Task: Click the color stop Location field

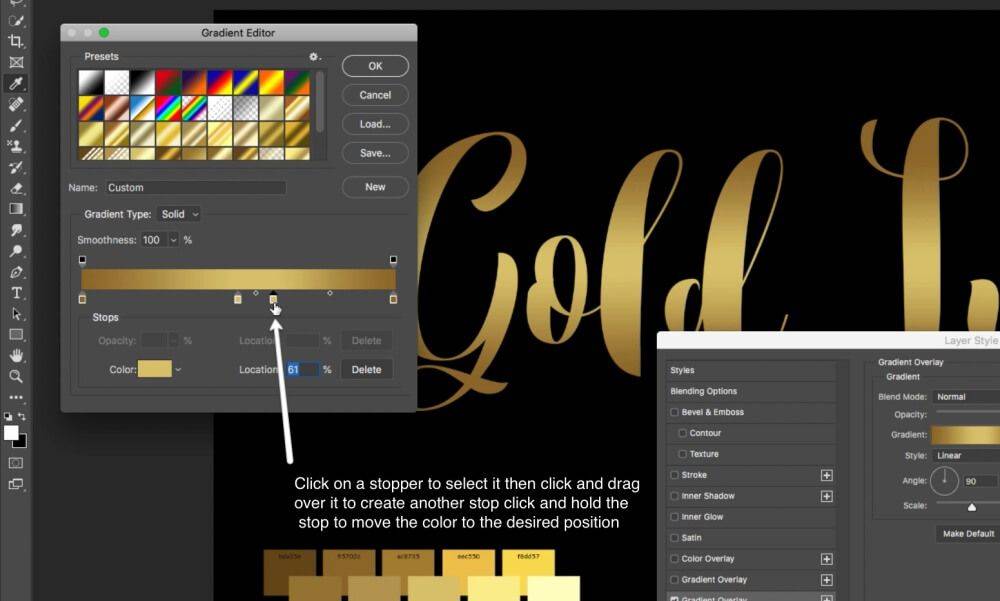Action: 302,369
